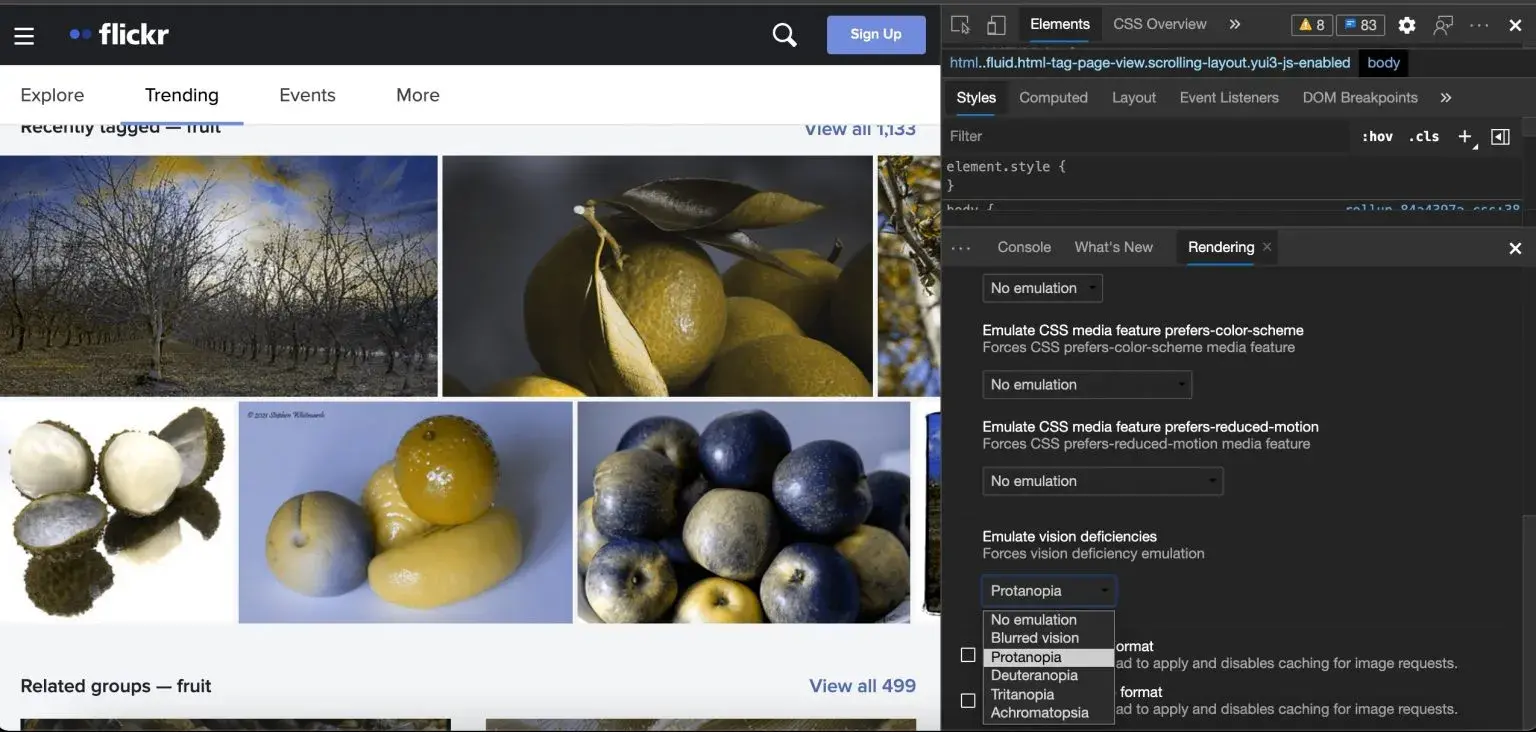The height and width of the screenshot is (732, 1536).
Task: Open the vision deficiencies dropdown showing Protanopia
Action: pos(1049,591)
